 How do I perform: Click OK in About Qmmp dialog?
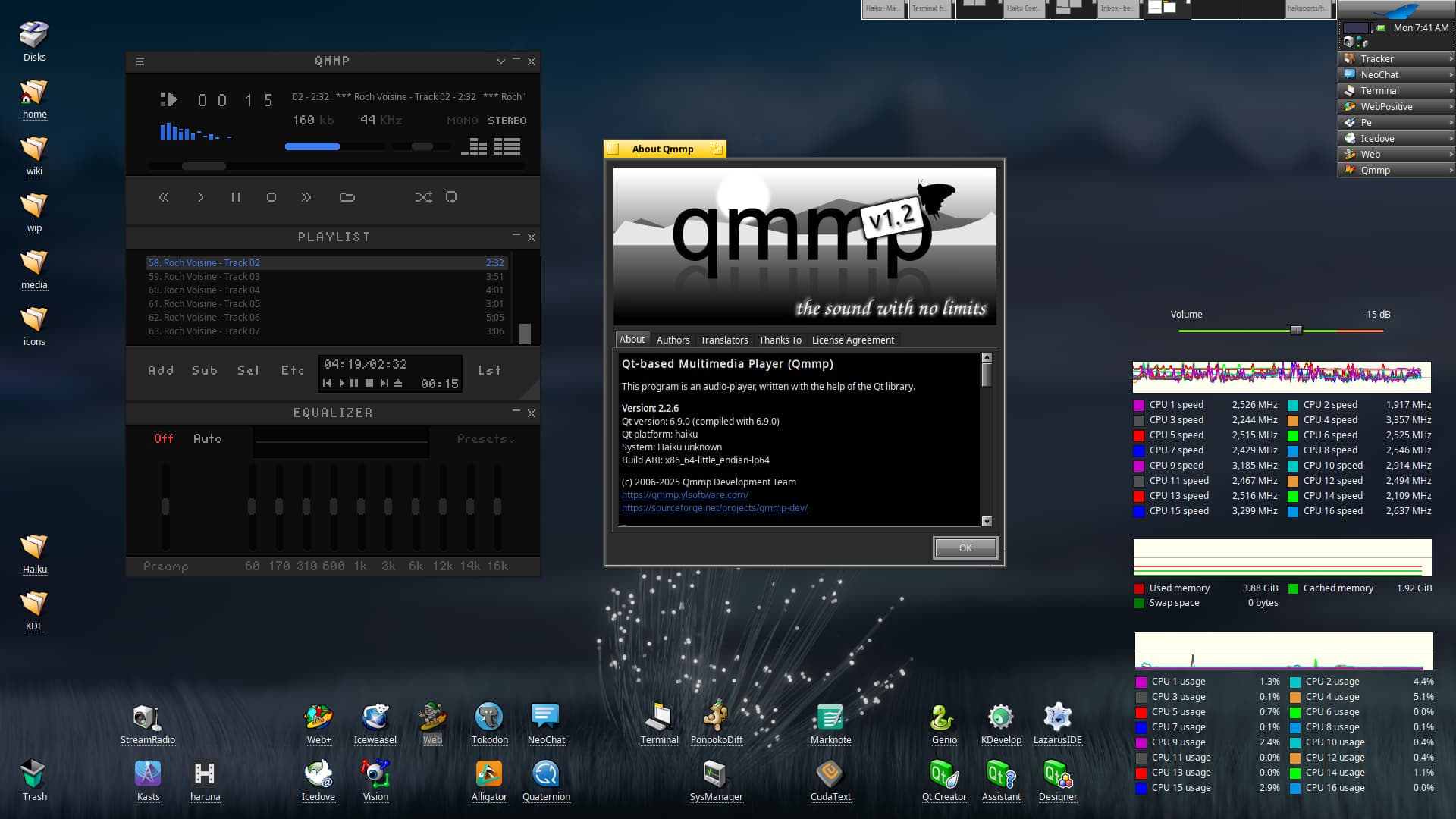pos(965,548)
